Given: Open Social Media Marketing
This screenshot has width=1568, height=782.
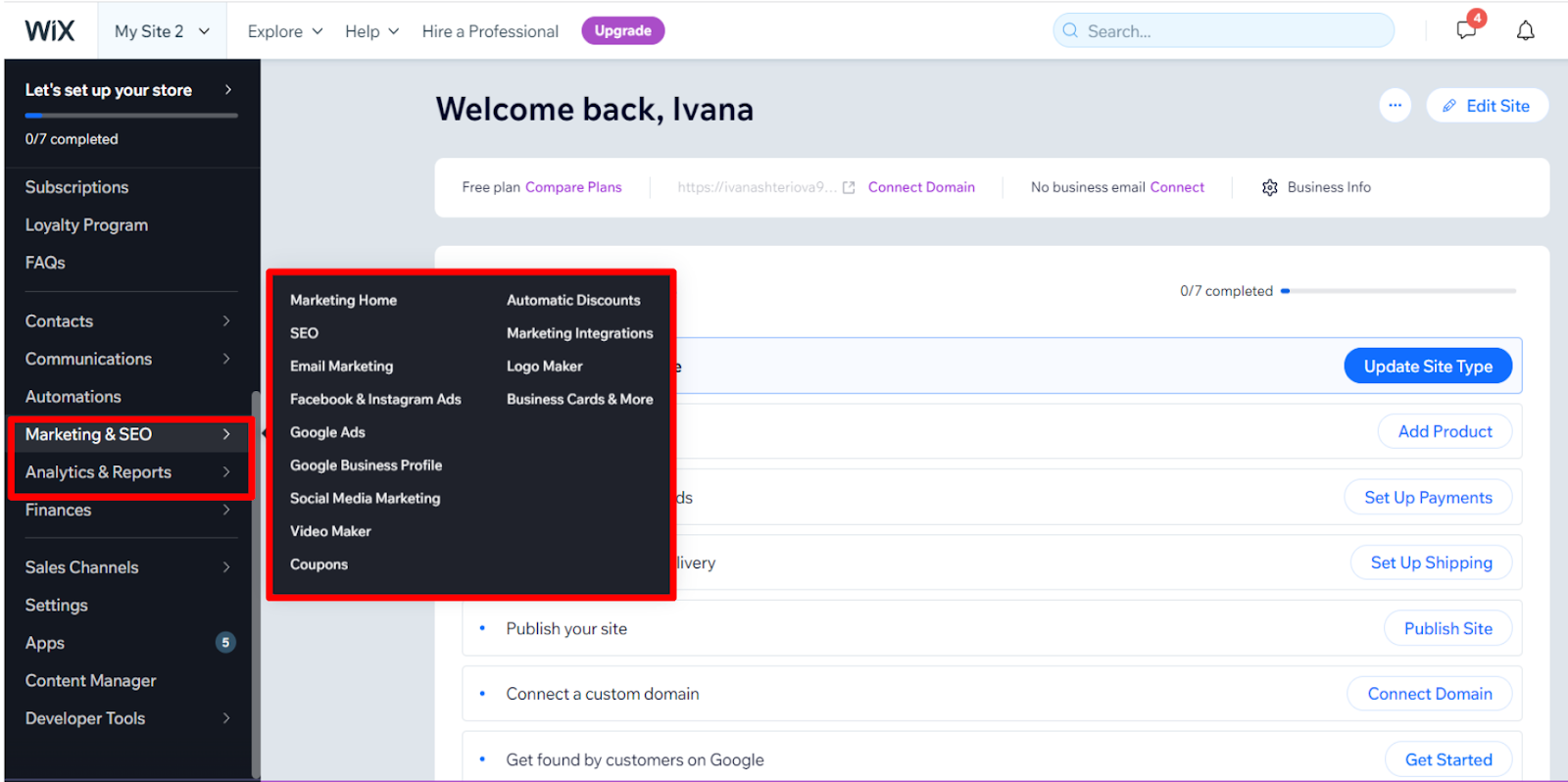Looking at the screenshot, I should 365,498.
